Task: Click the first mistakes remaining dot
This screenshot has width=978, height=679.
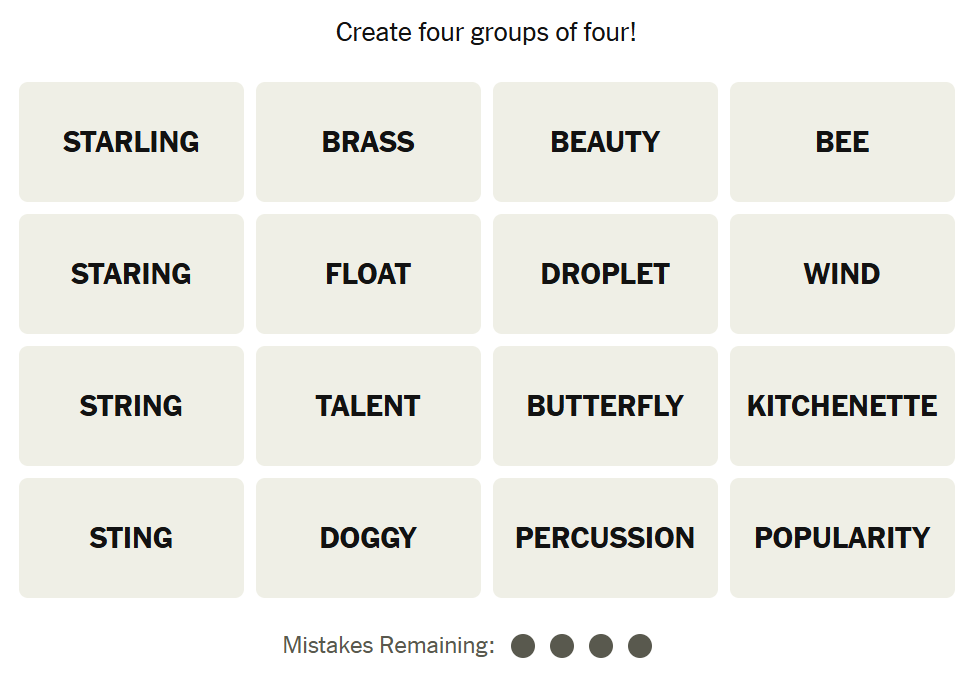Action: pos(523,646)
